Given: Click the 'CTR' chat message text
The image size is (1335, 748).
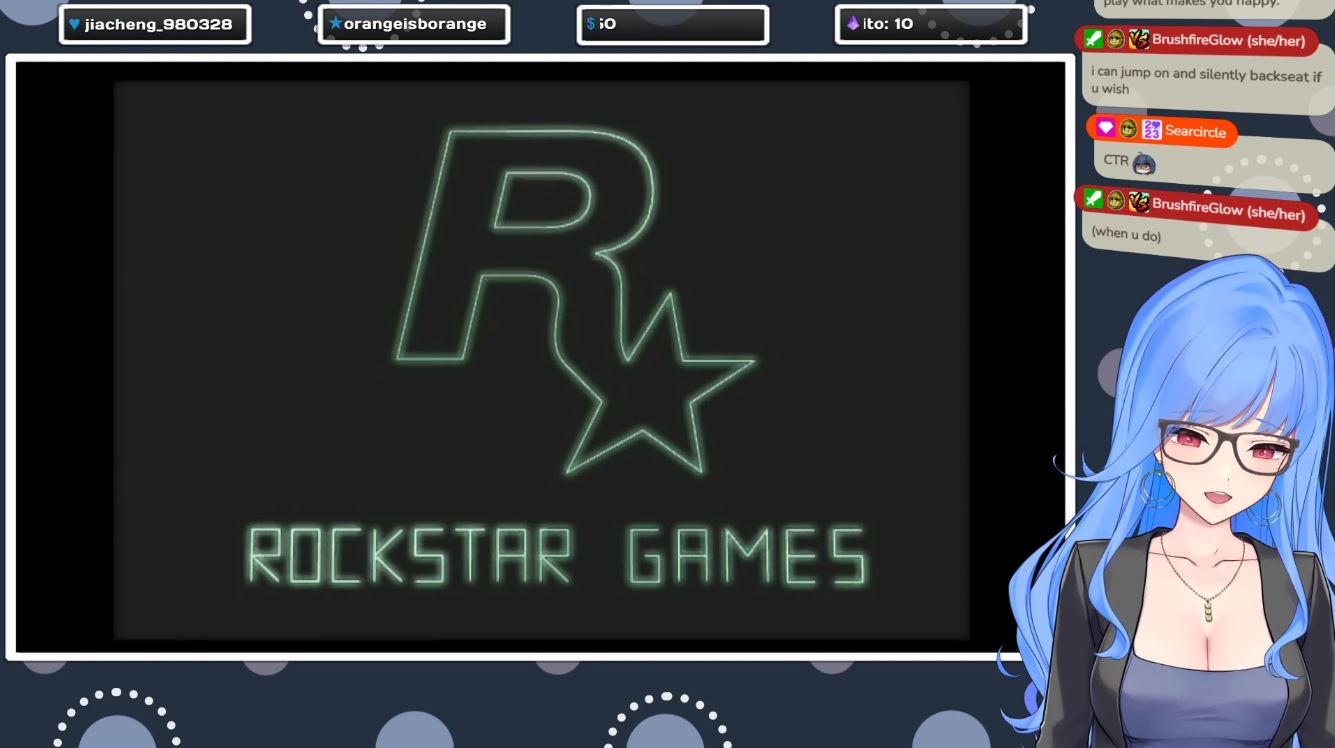Looking at the screenshot, I should tap(1116, 160).
